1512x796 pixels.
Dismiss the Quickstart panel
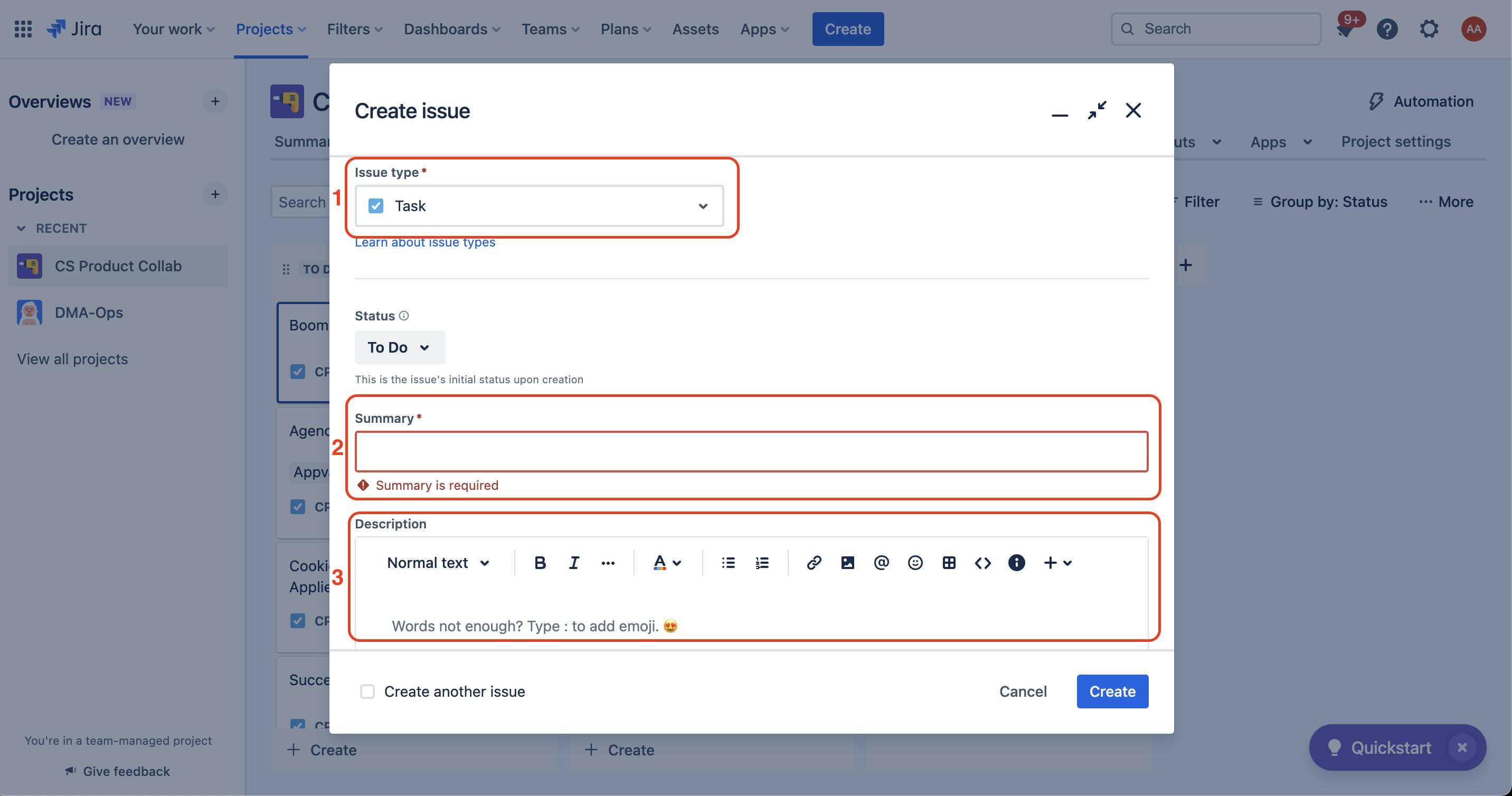[x=1462, y=747]
